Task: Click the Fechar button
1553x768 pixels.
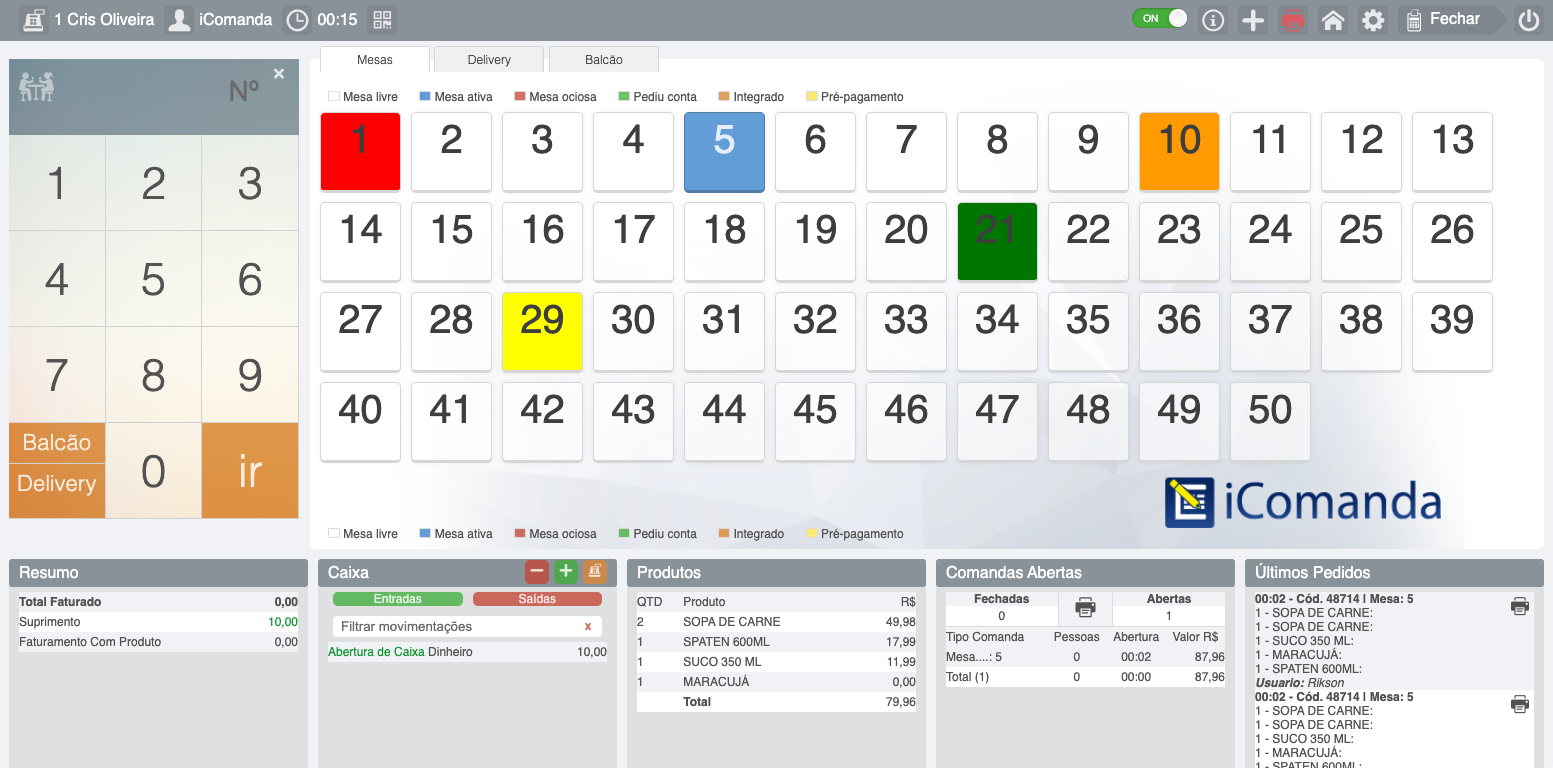Action: (x=1451, y=20)
